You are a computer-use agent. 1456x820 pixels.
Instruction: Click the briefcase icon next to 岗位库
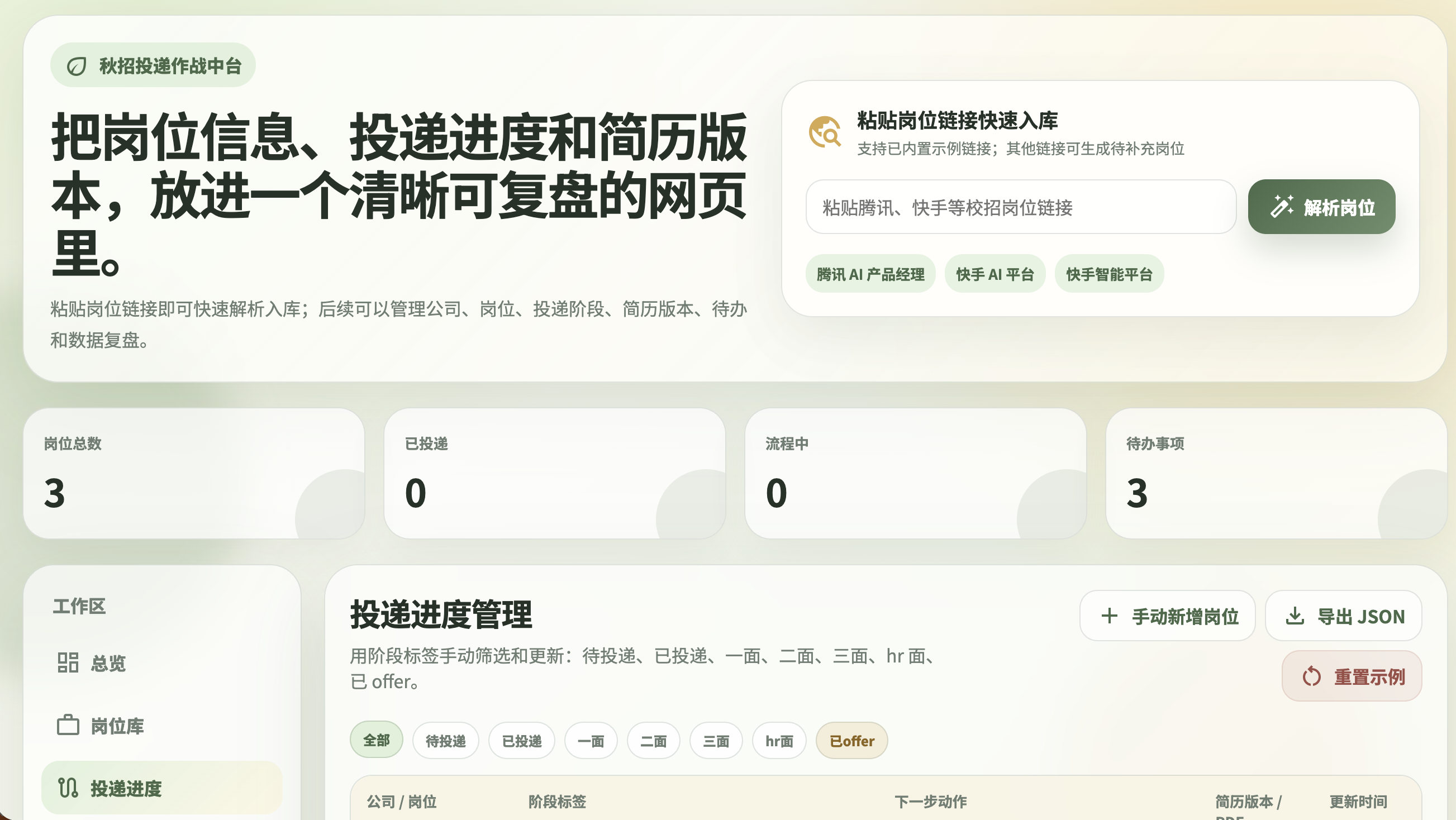pyautogui.click(x=68, y=725)
